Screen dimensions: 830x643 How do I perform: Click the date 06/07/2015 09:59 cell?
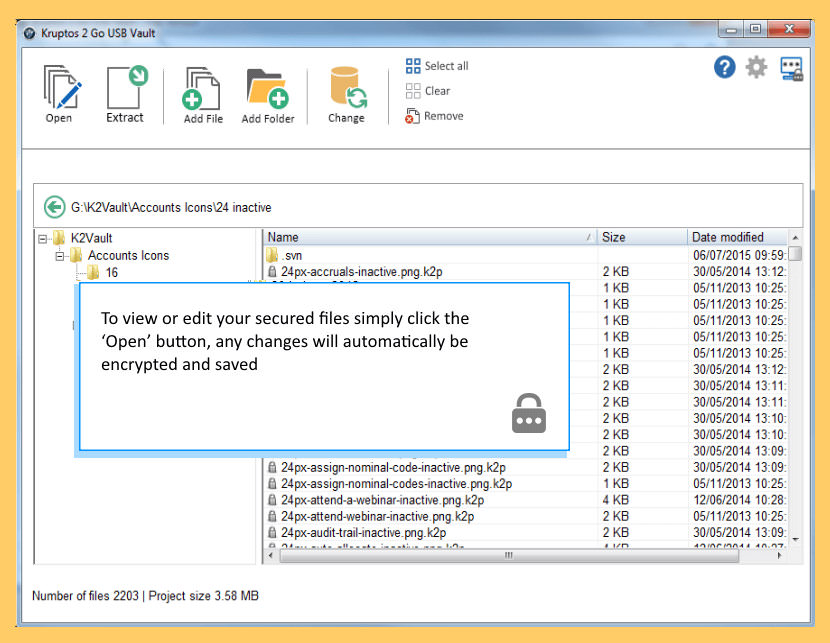[x=739, y=255]
